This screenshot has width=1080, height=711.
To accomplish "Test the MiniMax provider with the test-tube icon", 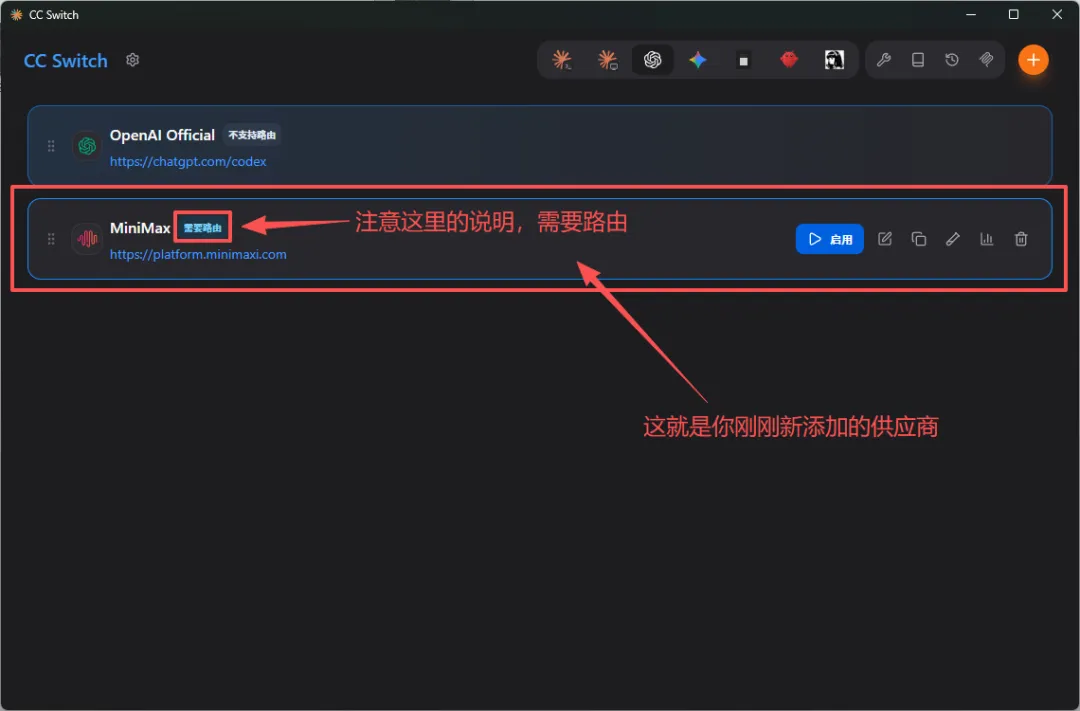I will pos(953,239).
